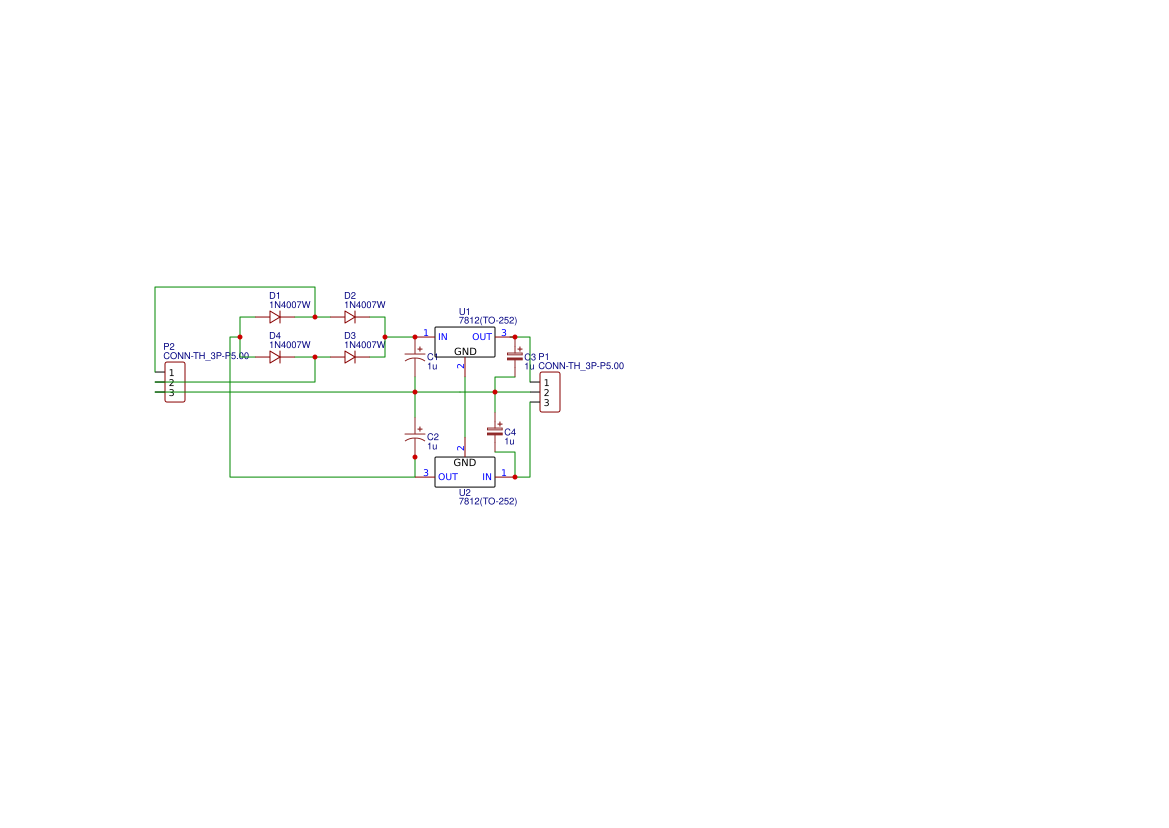This screenshot has height=828, width=1169.
Task: Select the D4 diode symbol
Action: [x=275, y=357]
